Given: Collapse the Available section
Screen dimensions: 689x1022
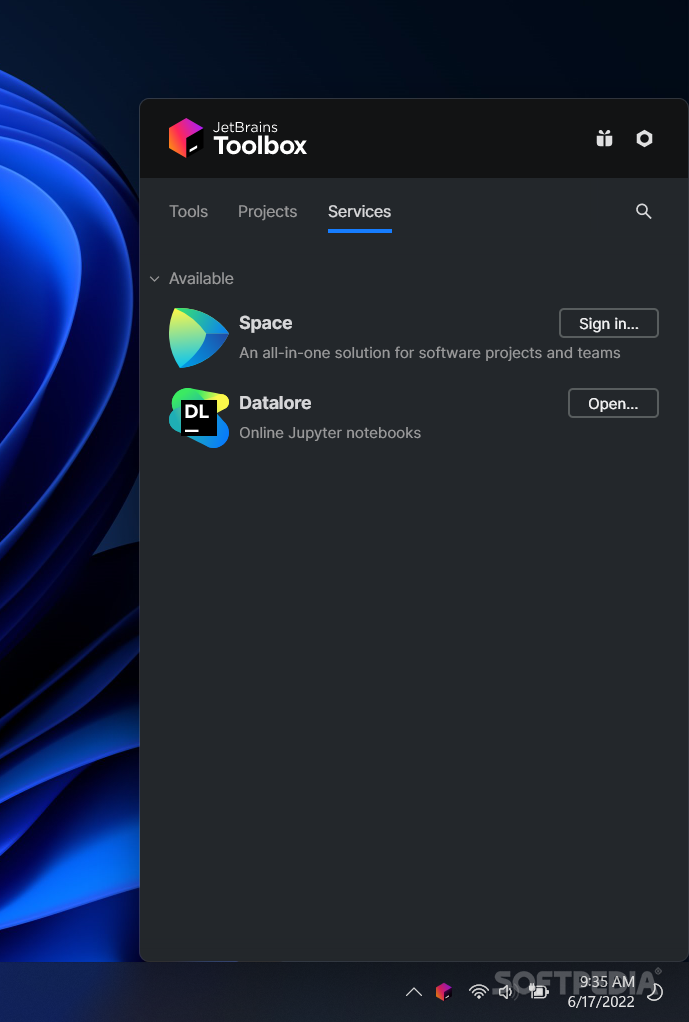Looking at the screenshot, I should pos(154,279).
